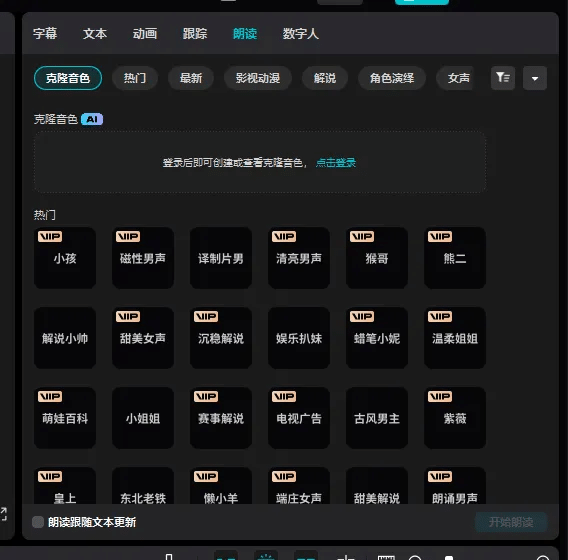
Task: Select the 电视广告 voice card
Action: [299, 418]
